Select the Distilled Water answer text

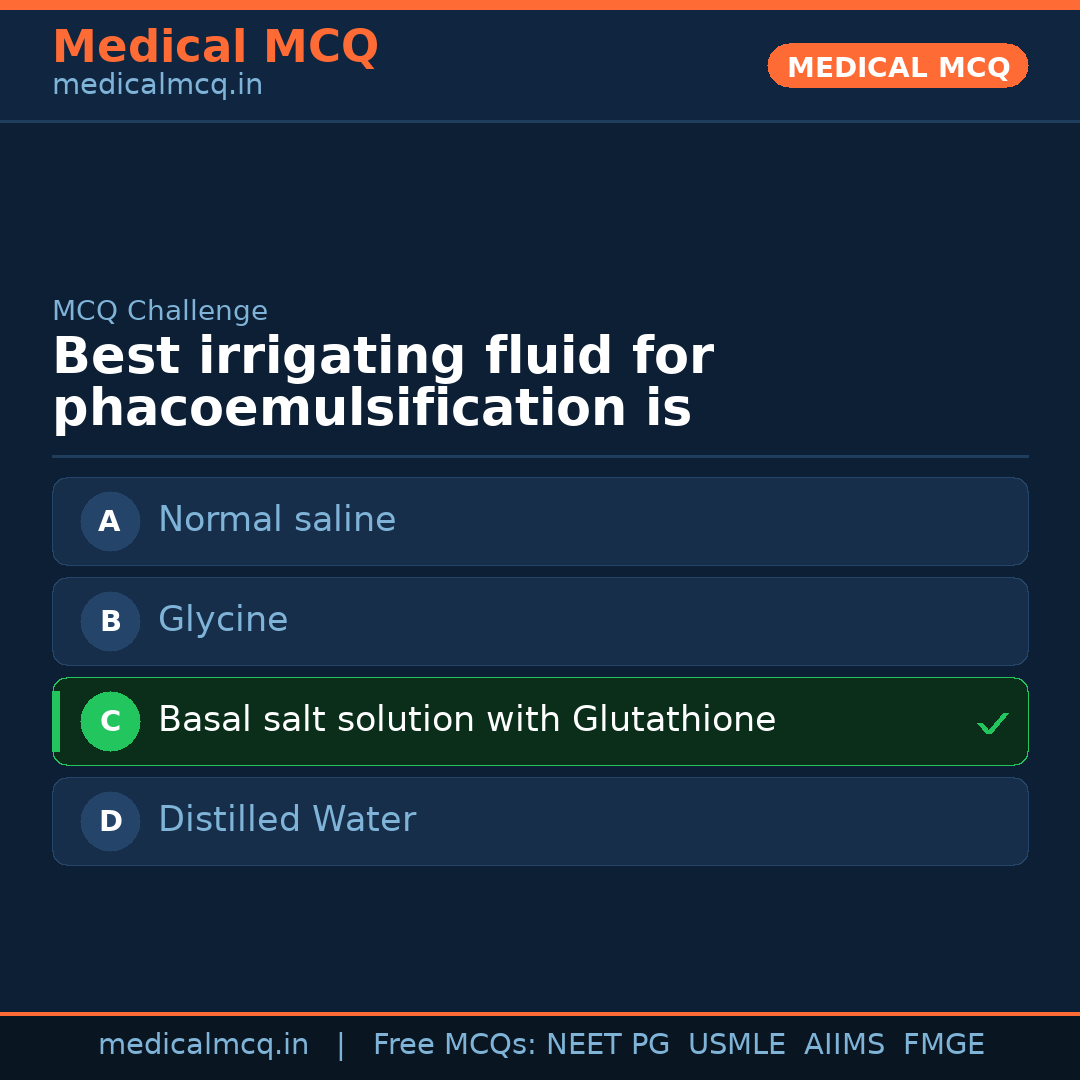point(287,820)
